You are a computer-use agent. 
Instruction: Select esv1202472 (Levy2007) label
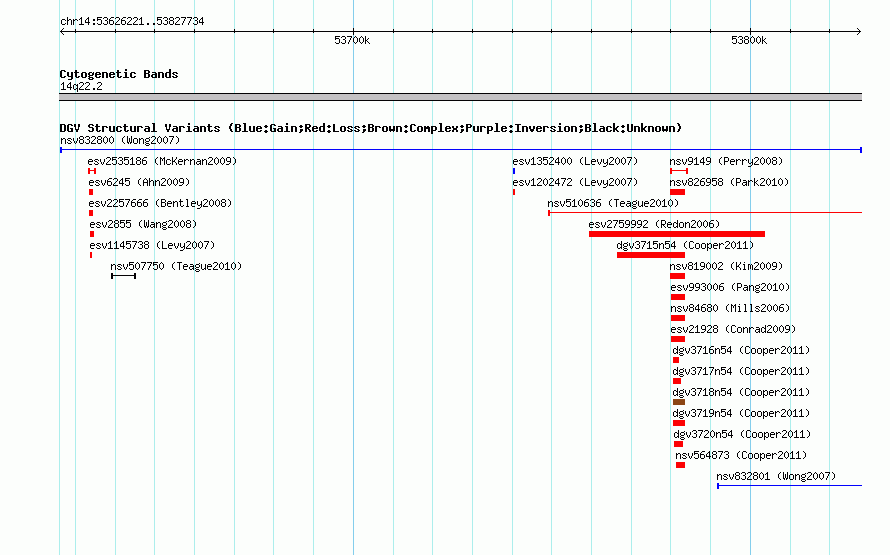575,182
